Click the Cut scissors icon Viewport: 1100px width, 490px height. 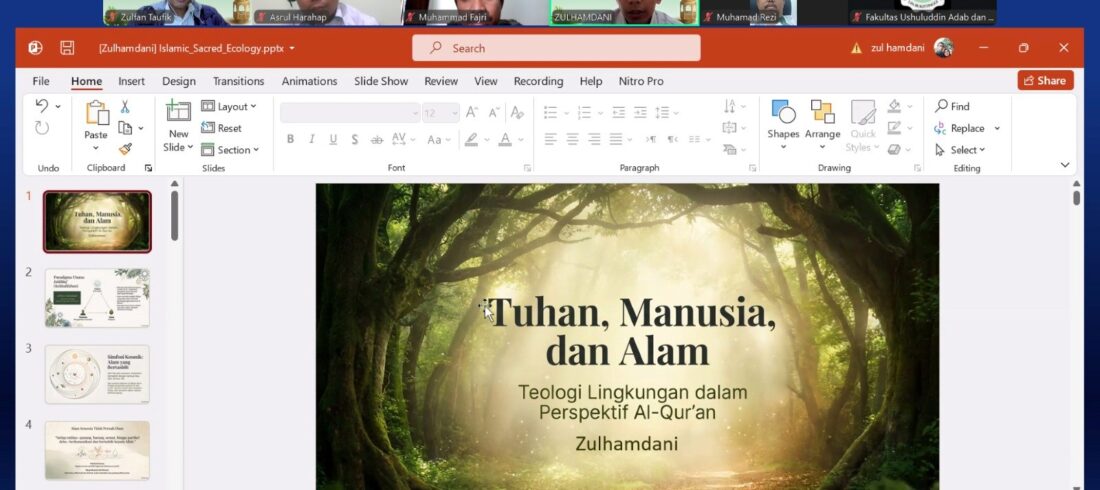pyautogui.click(x=125, y=107)
